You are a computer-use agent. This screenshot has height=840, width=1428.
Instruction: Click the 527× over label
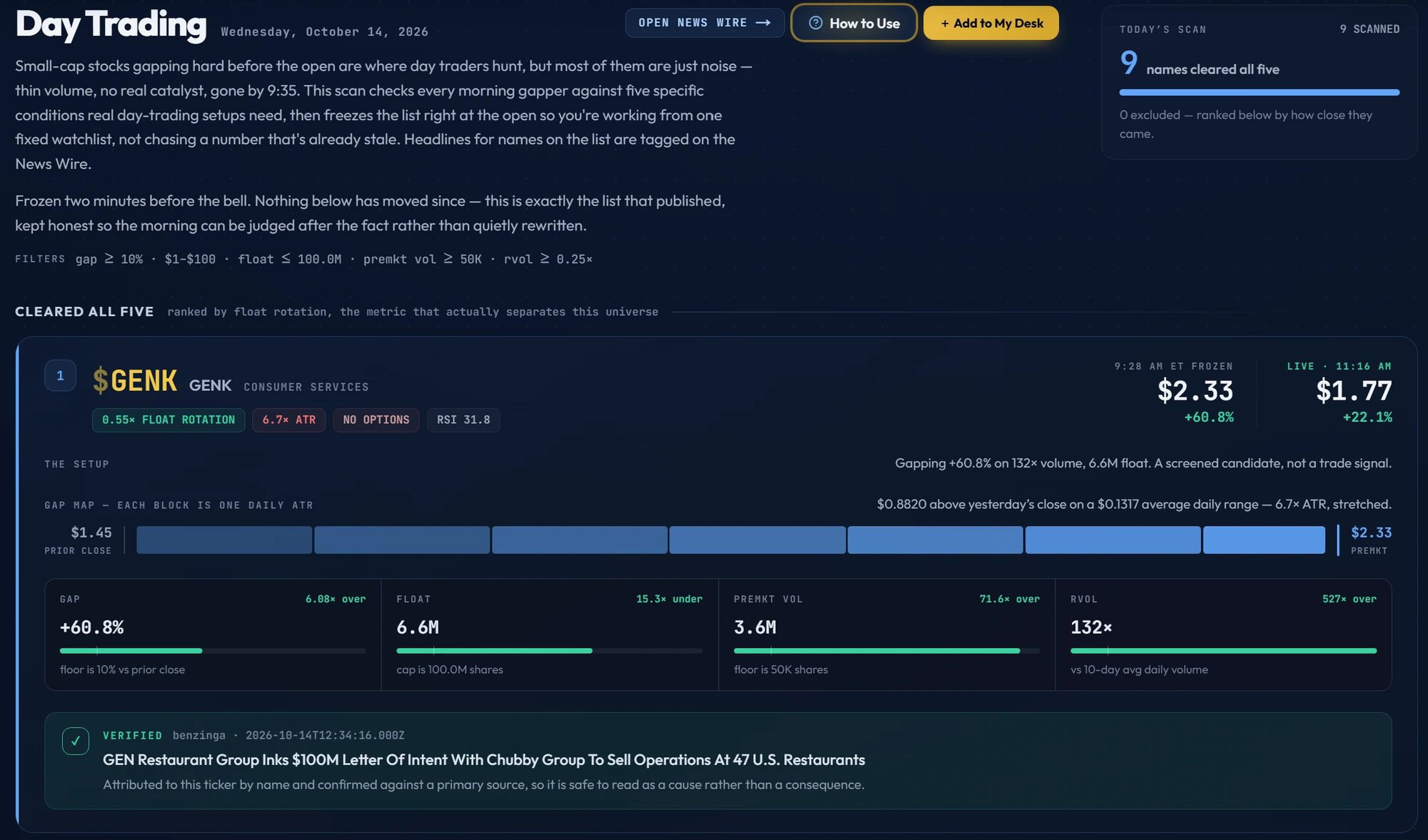1349,599
